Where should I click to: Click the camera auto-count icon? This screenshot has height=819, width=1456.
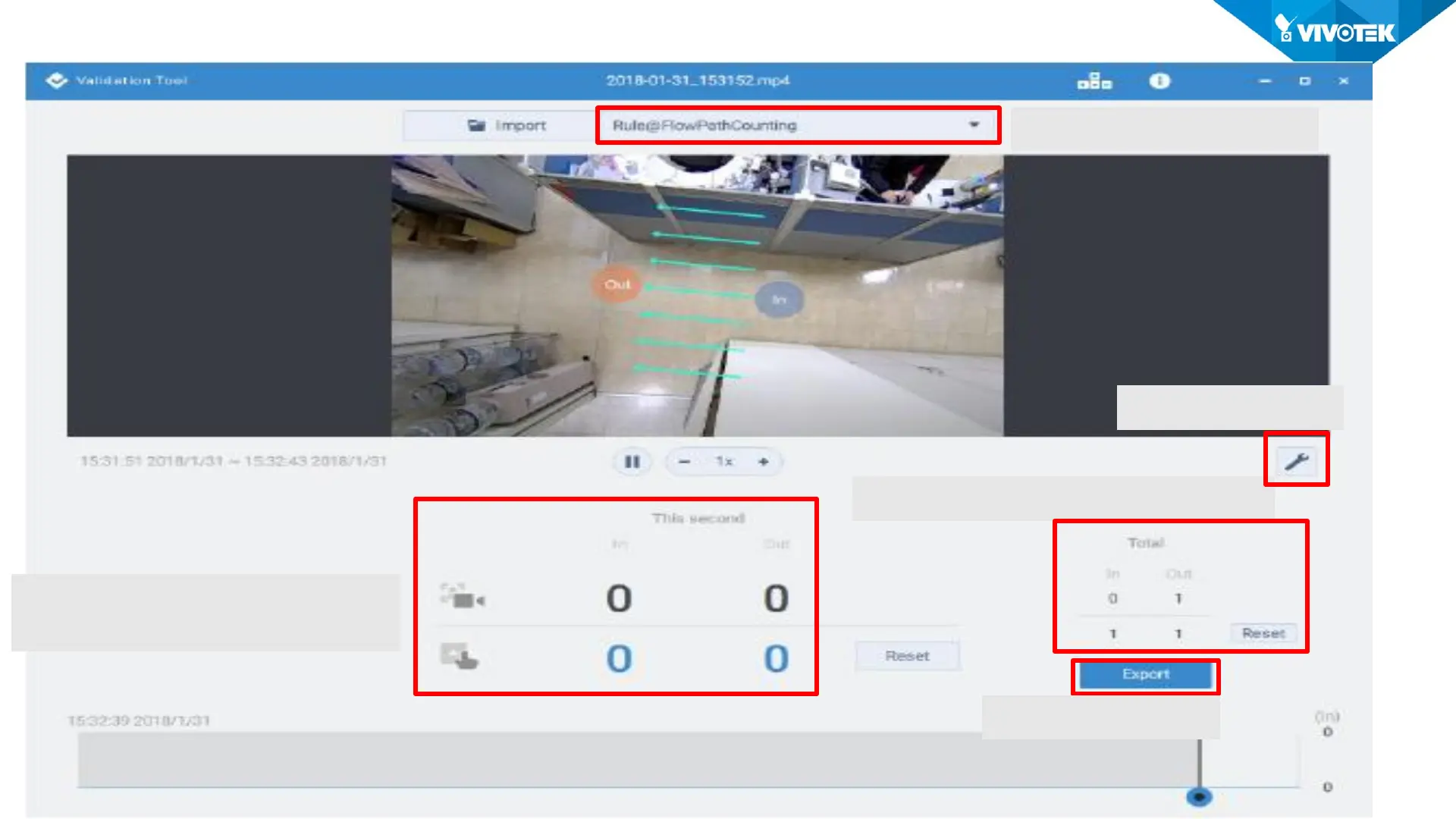coord(463,597)
